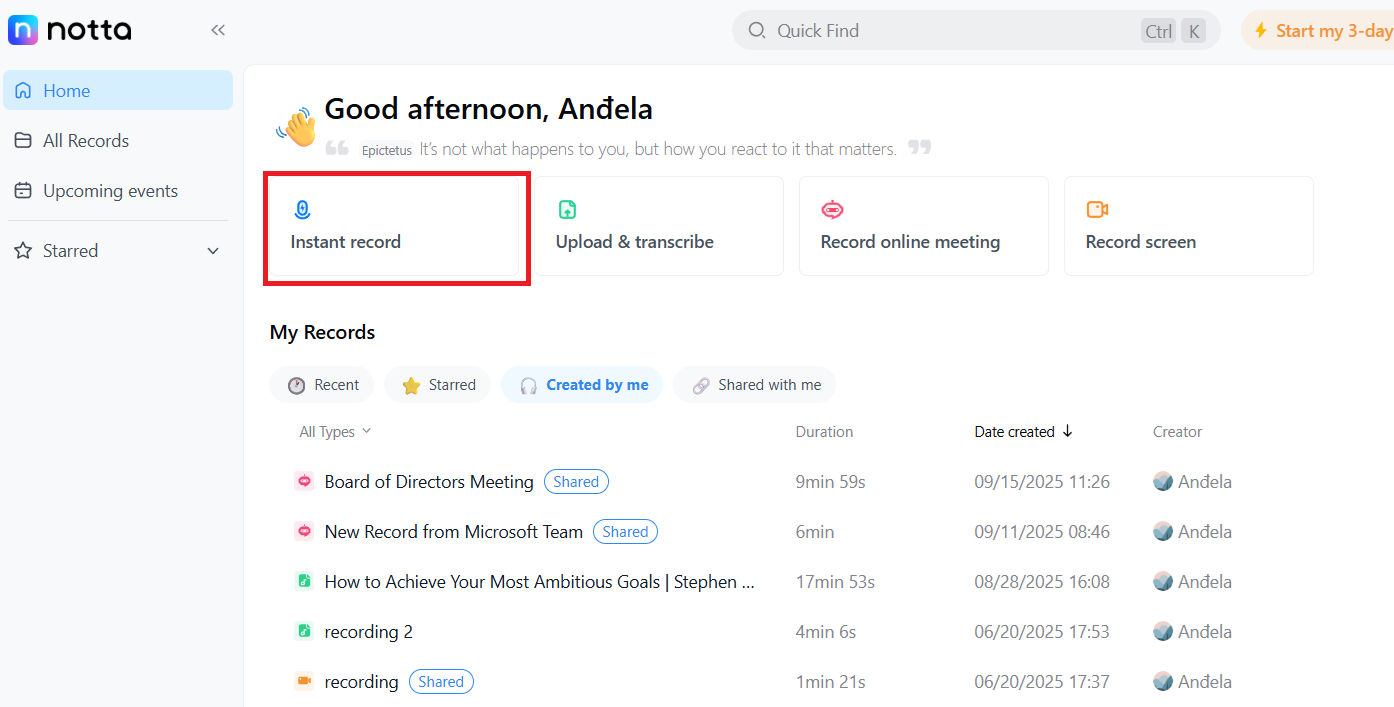Click the All Records folder icon

click(x=23, y=141)
